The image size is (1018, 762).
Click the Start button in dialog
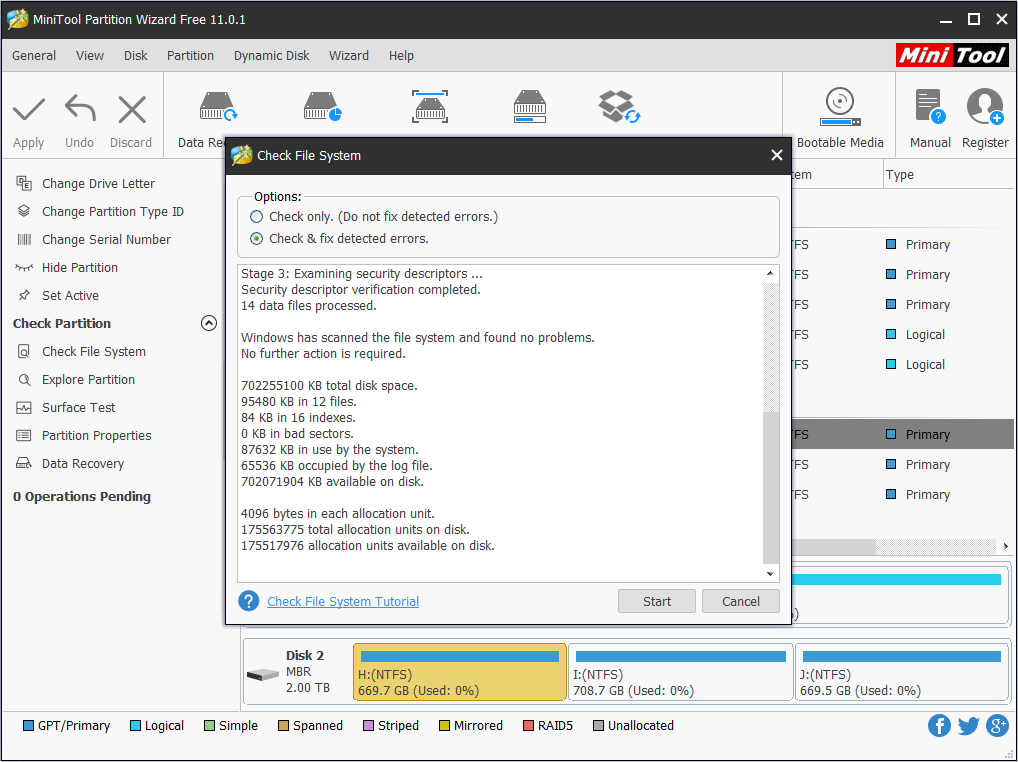[x=656, y=601]
